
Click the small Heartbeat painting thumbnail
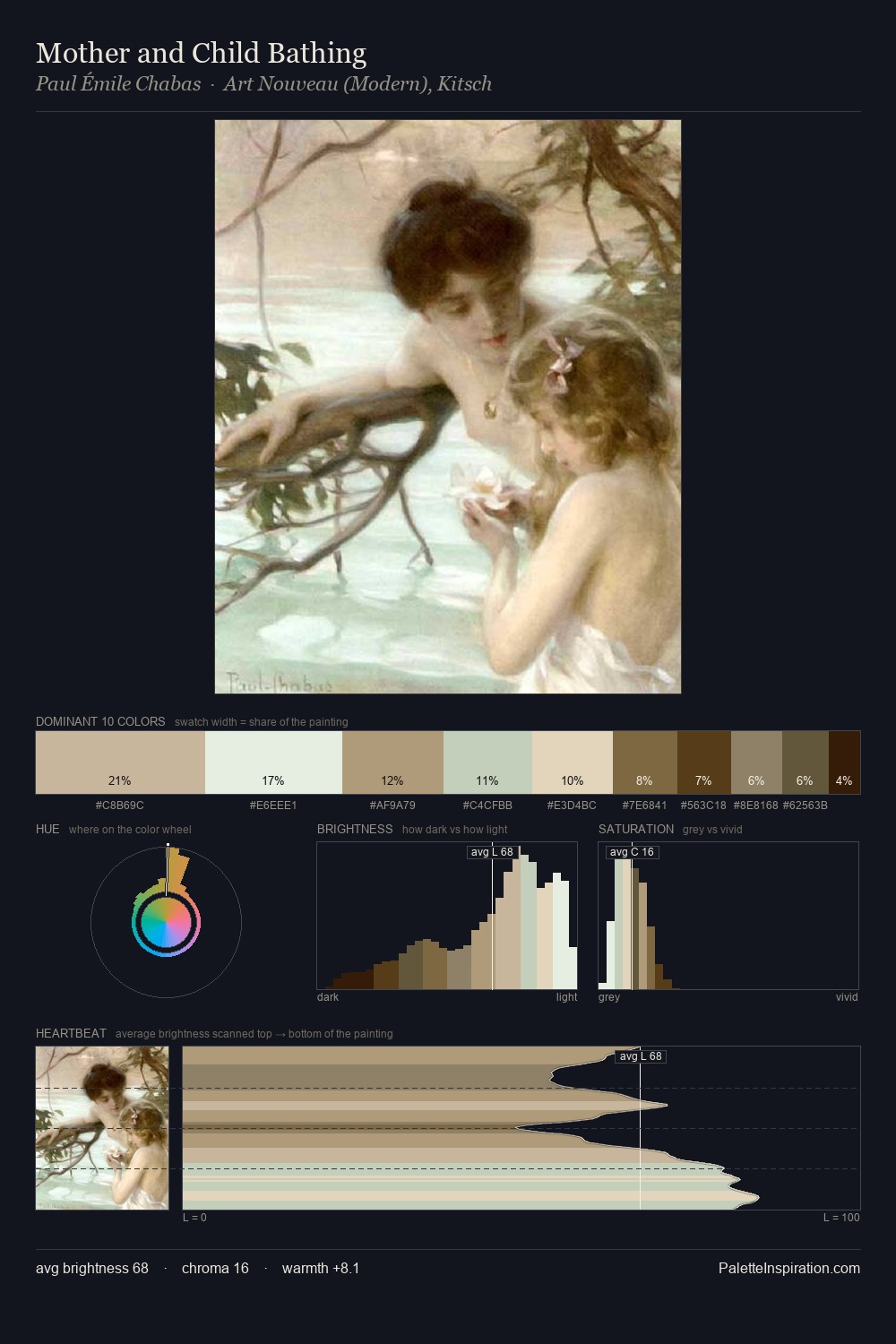point(102,1128)
